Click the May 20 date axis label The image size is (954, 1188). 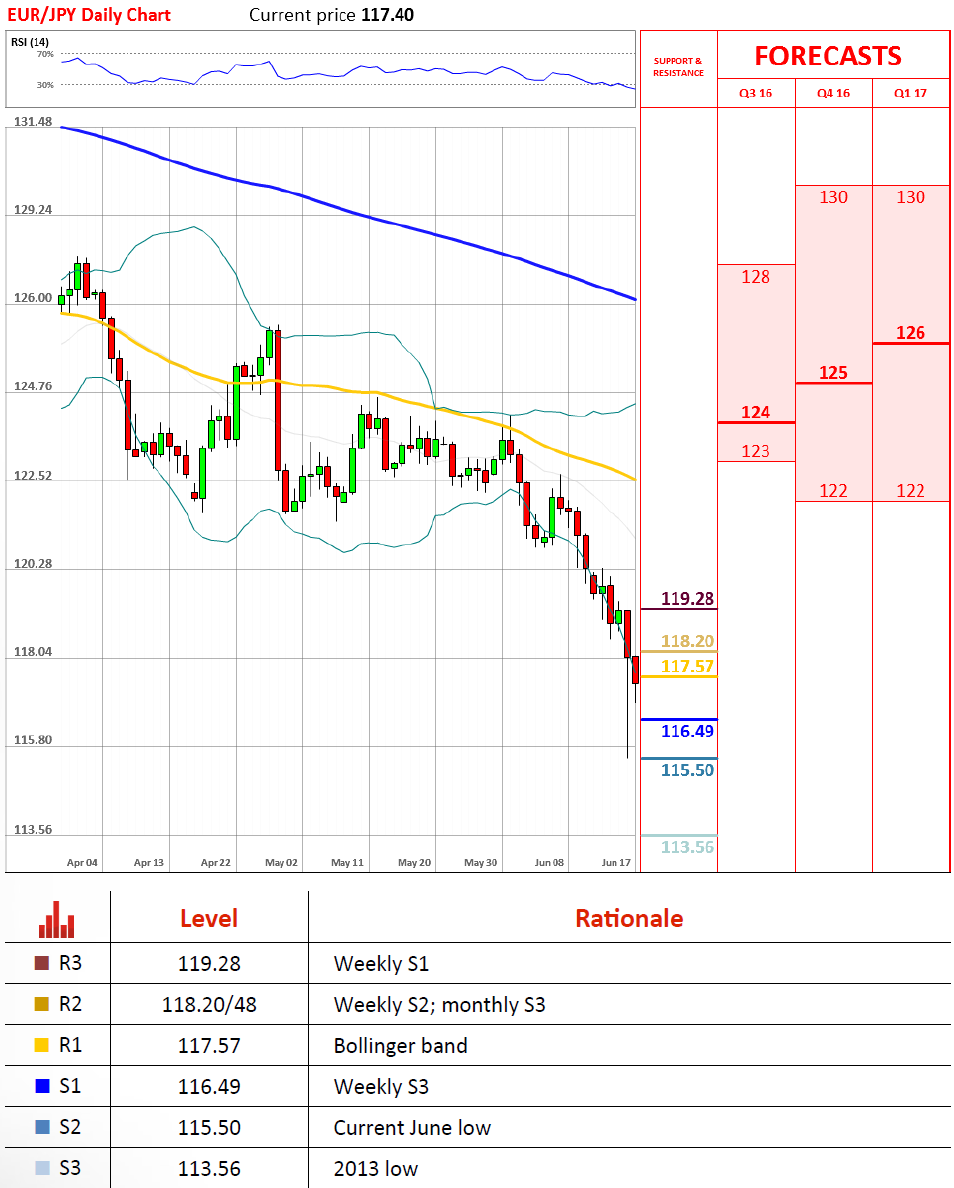coord(414,862)
